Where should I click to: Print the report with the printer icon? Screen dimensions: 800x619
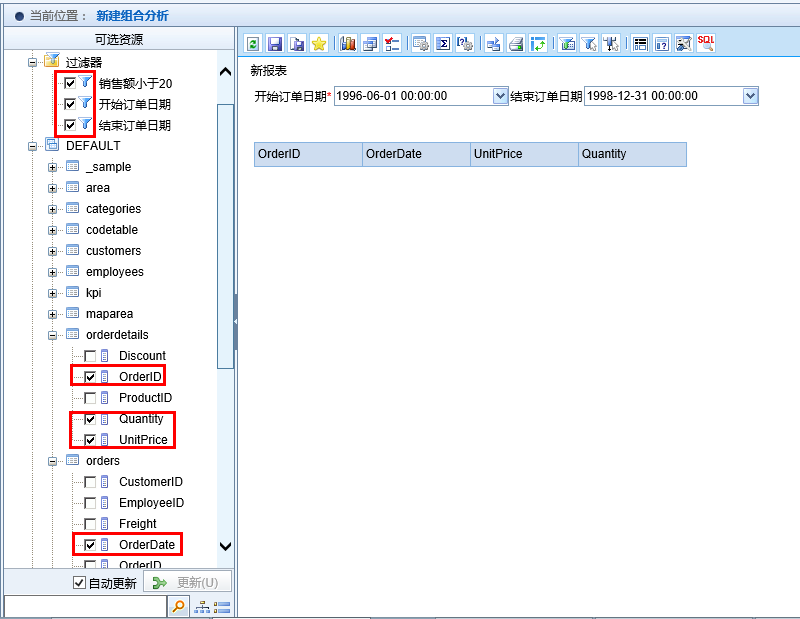tap(516, 44)
